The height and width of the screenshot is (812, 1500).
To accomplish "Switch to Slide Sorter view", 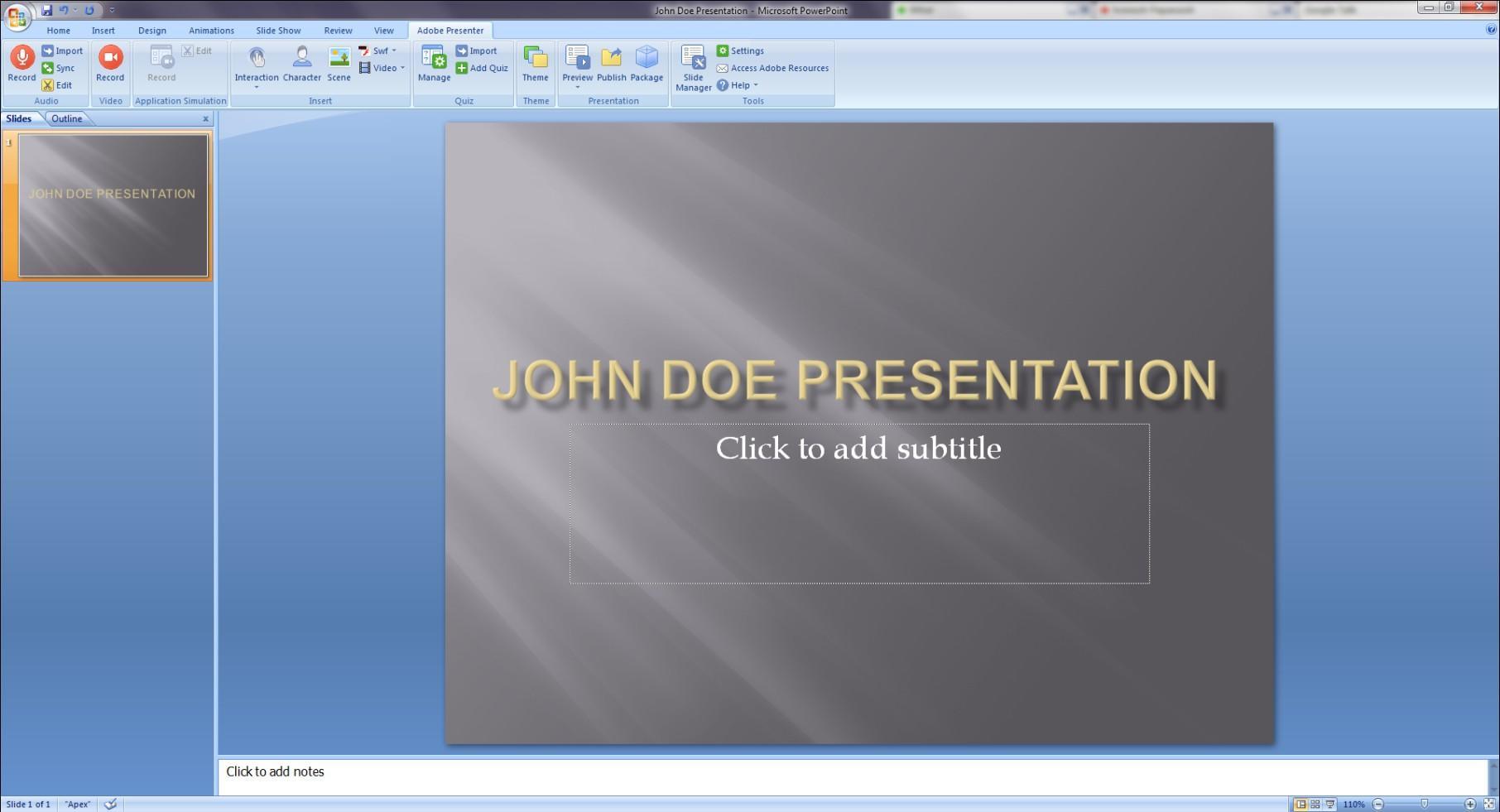I will [1315, 804].
